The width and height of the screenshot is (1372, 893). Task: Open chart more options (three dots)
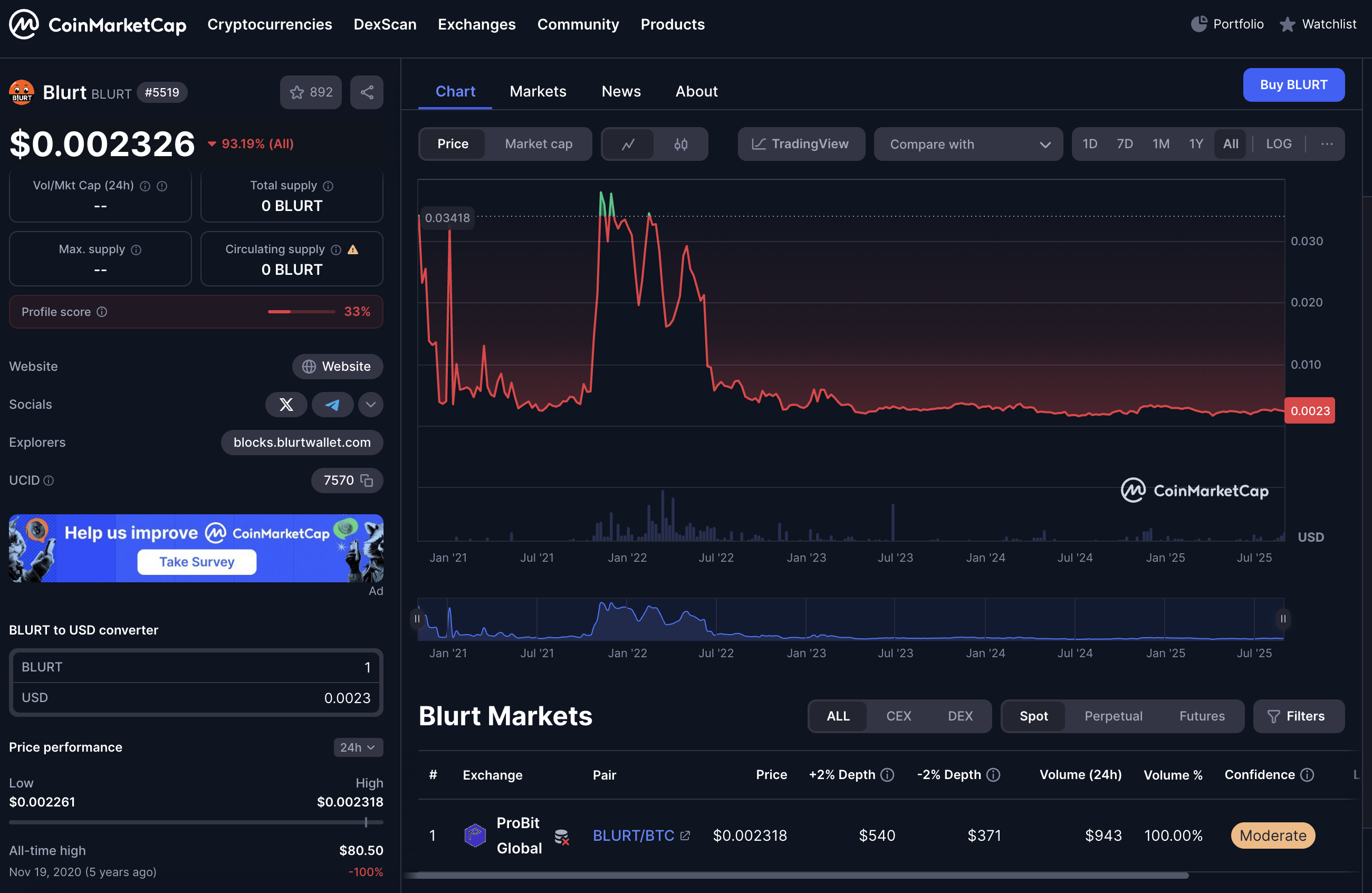(1327, 144)
